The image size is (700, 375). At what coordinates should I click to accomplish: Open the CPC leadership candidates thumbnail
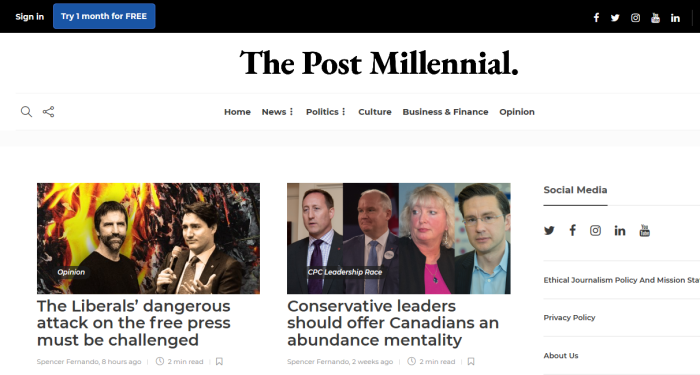[x=399, y=238]
